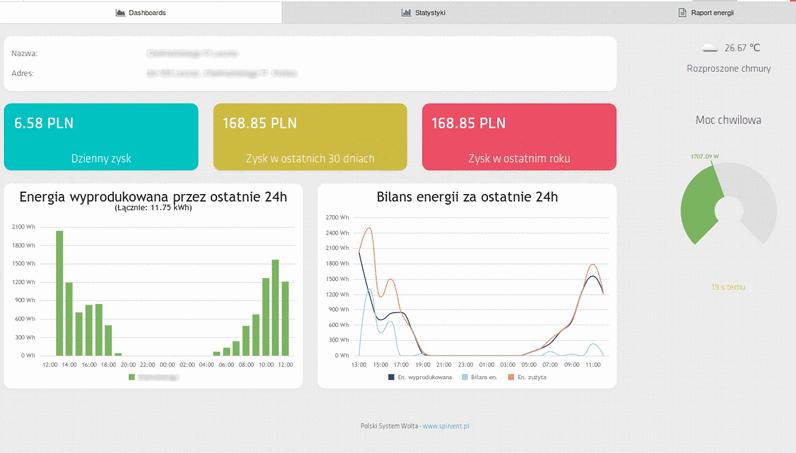The width and height of the screenshot is (796, 453).
Task: Click the Moc chwilowa heading
Action: [728, 120]
